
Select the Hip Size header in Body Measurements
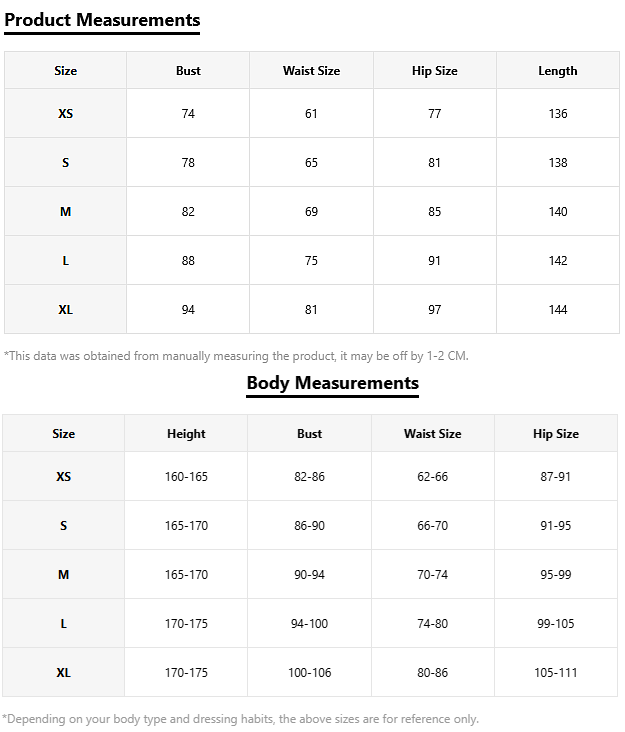click(555, 434)
